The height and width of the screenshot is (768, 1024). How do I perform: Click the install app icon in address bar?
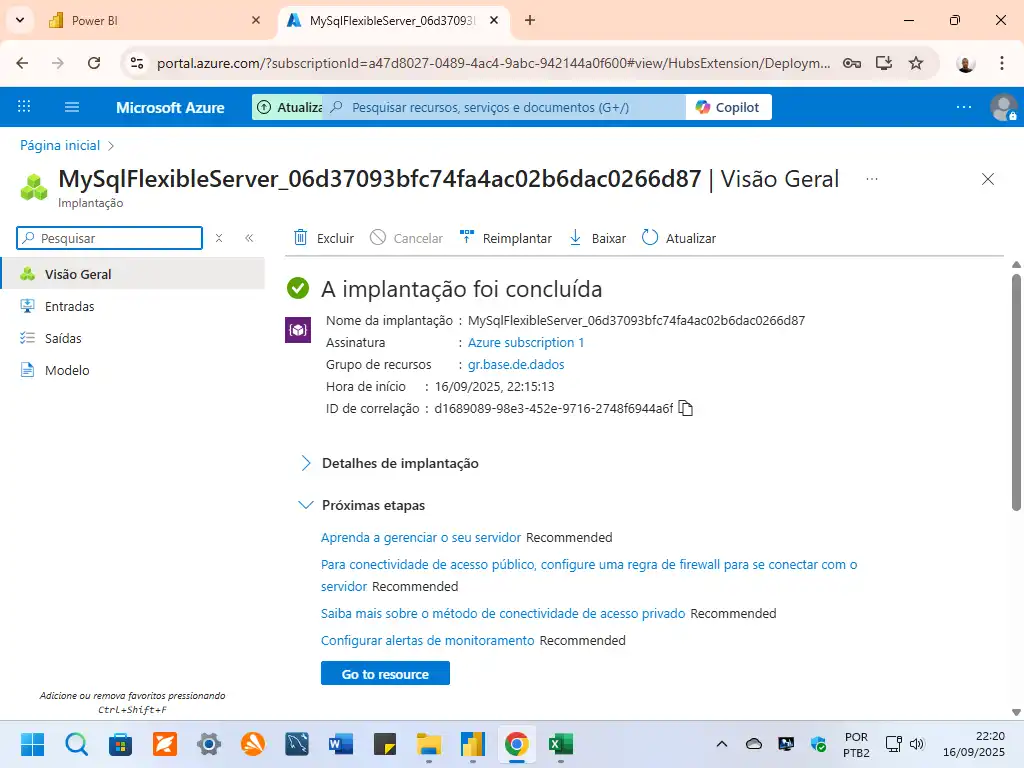coord(884,63)
